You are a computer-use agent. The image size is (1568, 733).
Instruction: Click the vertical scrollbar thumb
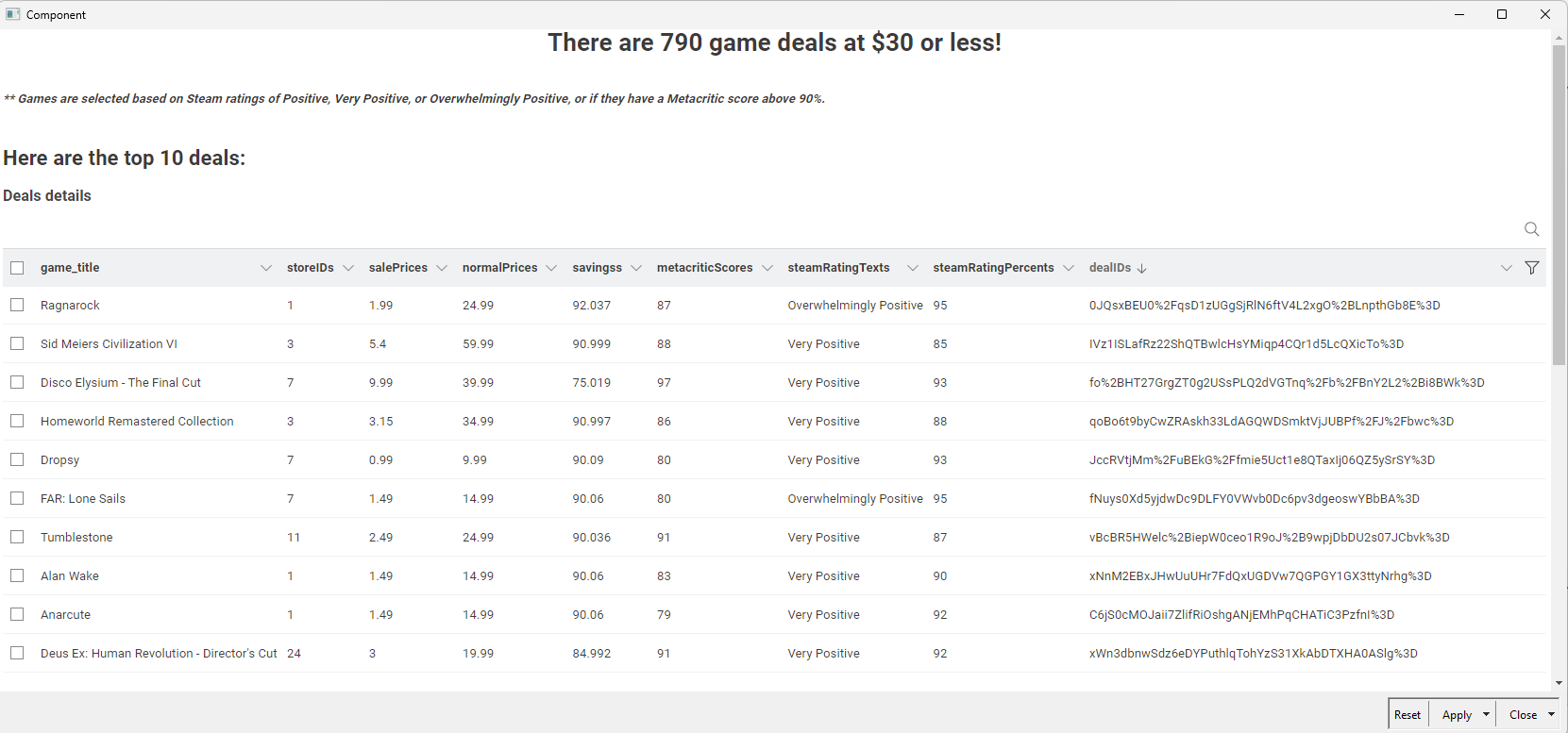pyautogui.click(x=1559, y=205)
